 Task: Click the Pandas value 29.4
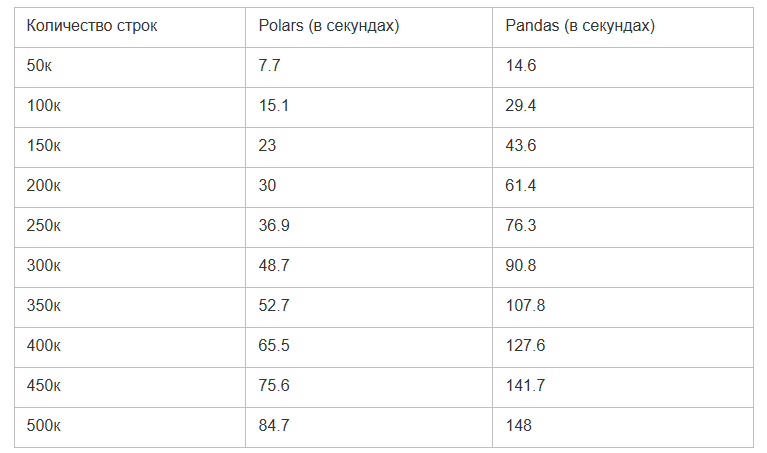(x=523, y=106)
